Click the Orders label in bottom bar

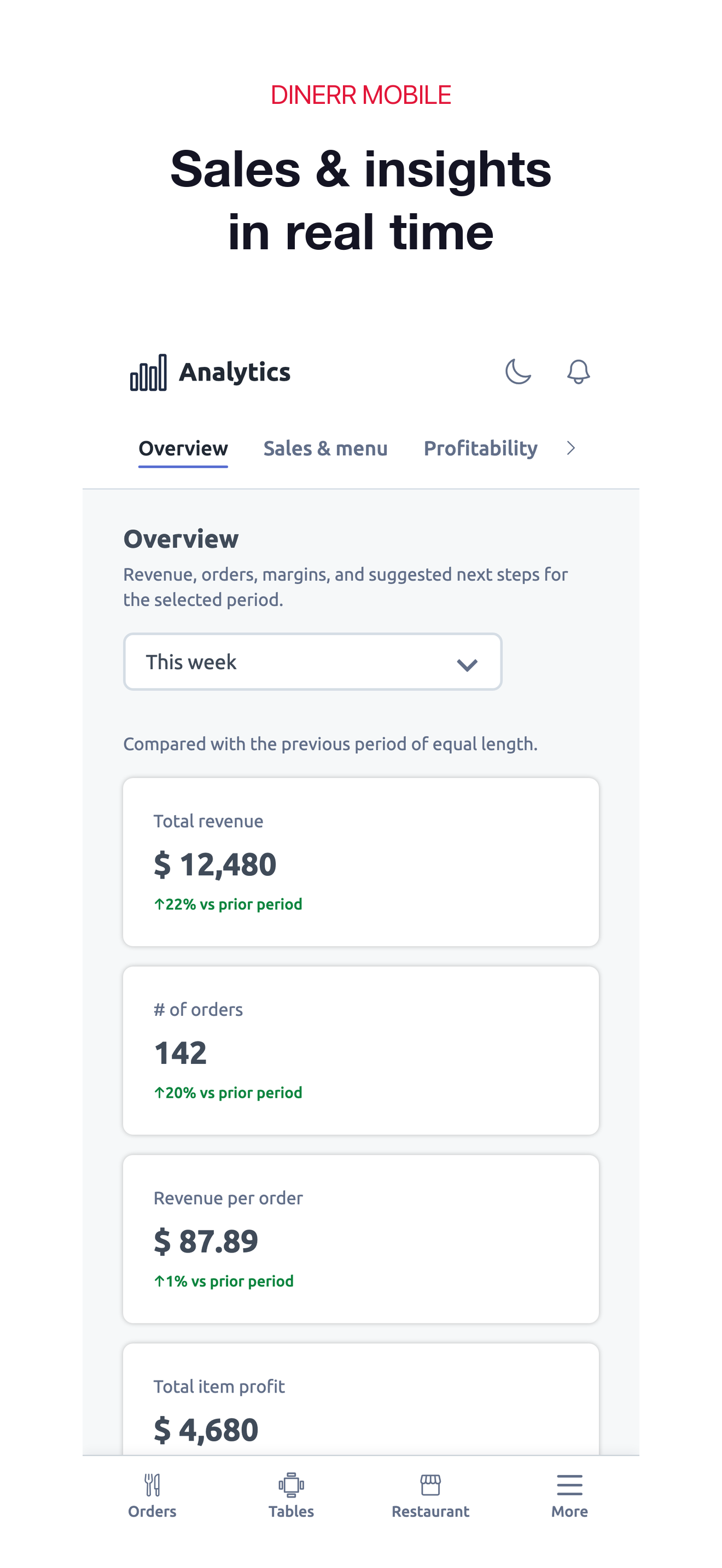pos(152,1511)
